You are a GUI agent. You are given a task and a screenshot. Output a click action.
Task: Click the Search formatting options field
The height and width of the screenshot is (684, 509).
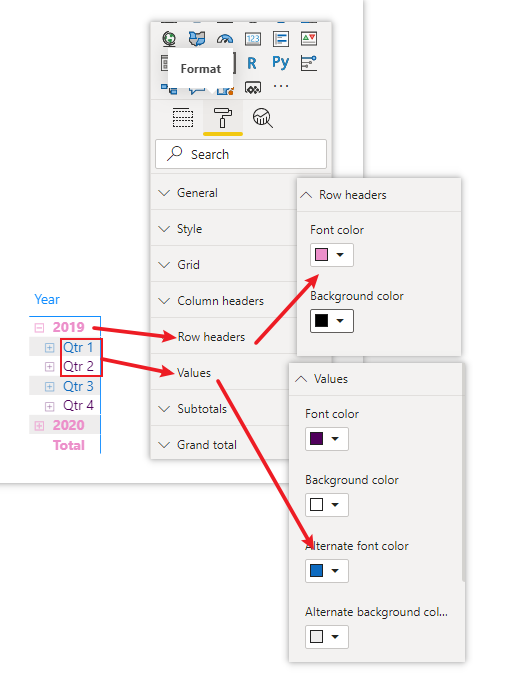tap(241, 154)
